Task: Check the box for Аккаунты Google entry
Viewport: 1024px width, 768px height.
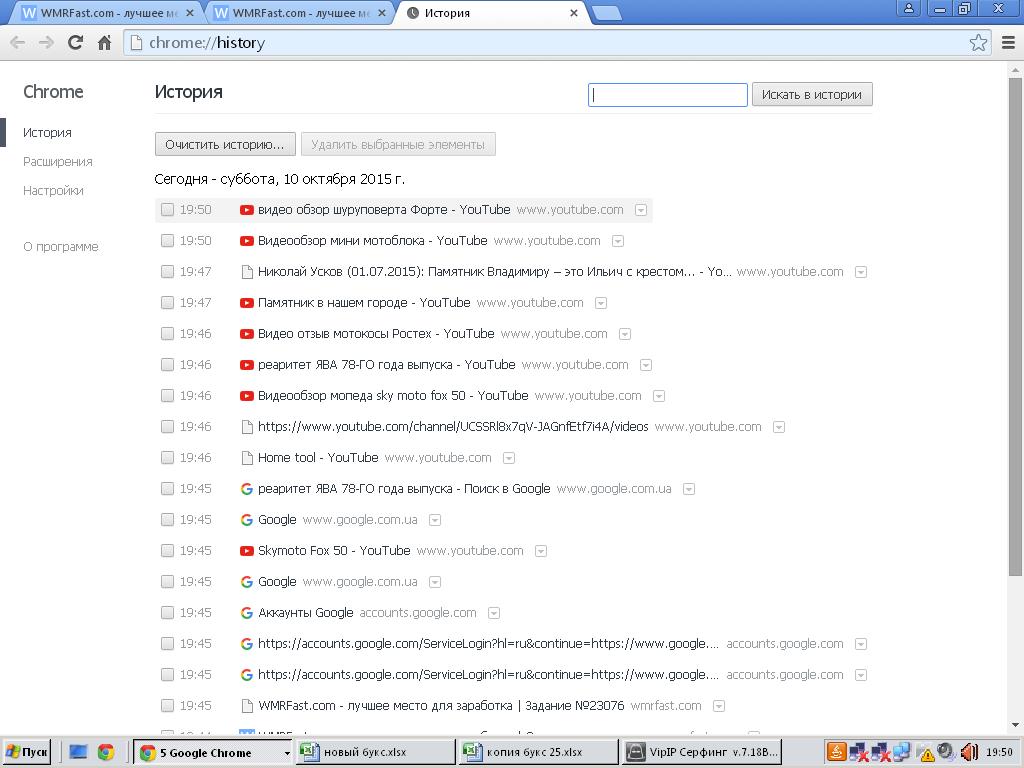Action: point(167,613)
